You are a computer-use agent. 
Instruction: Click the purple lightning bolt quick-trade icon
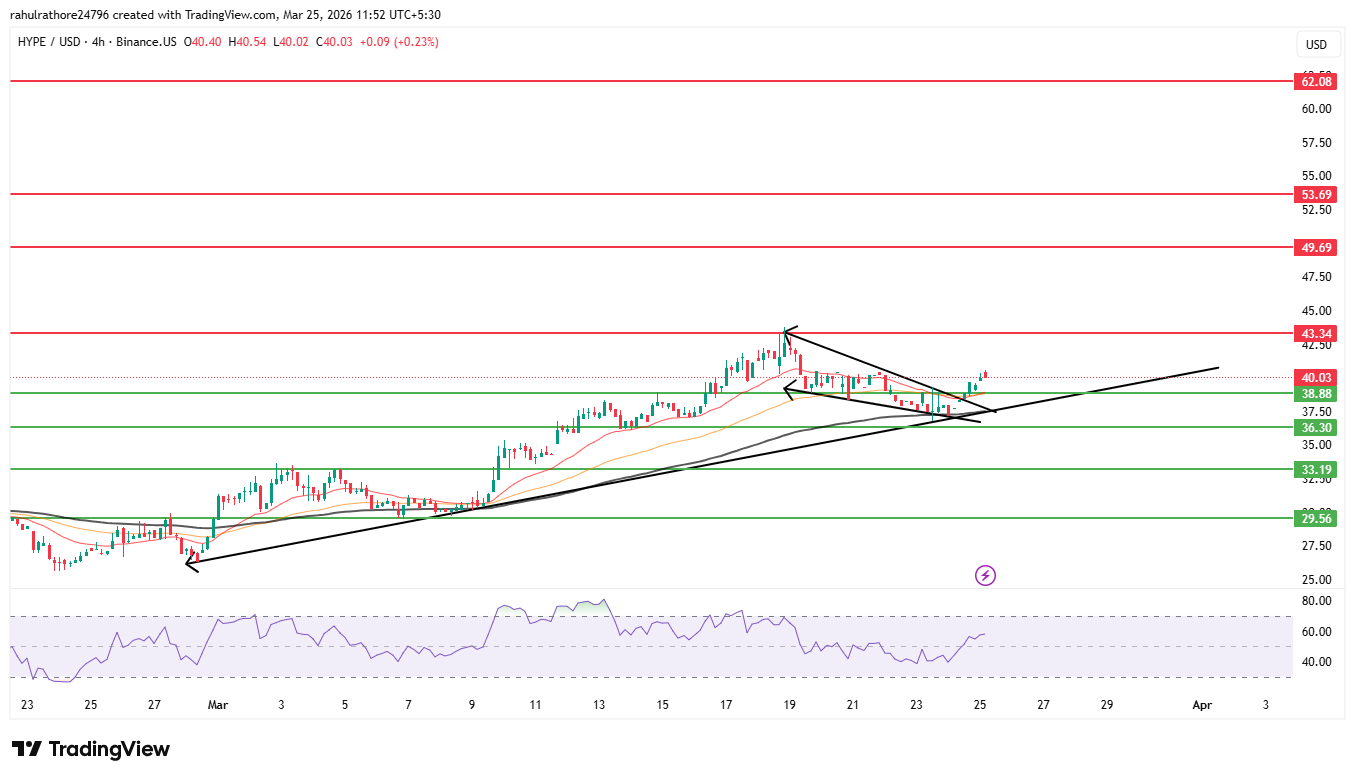984,575
